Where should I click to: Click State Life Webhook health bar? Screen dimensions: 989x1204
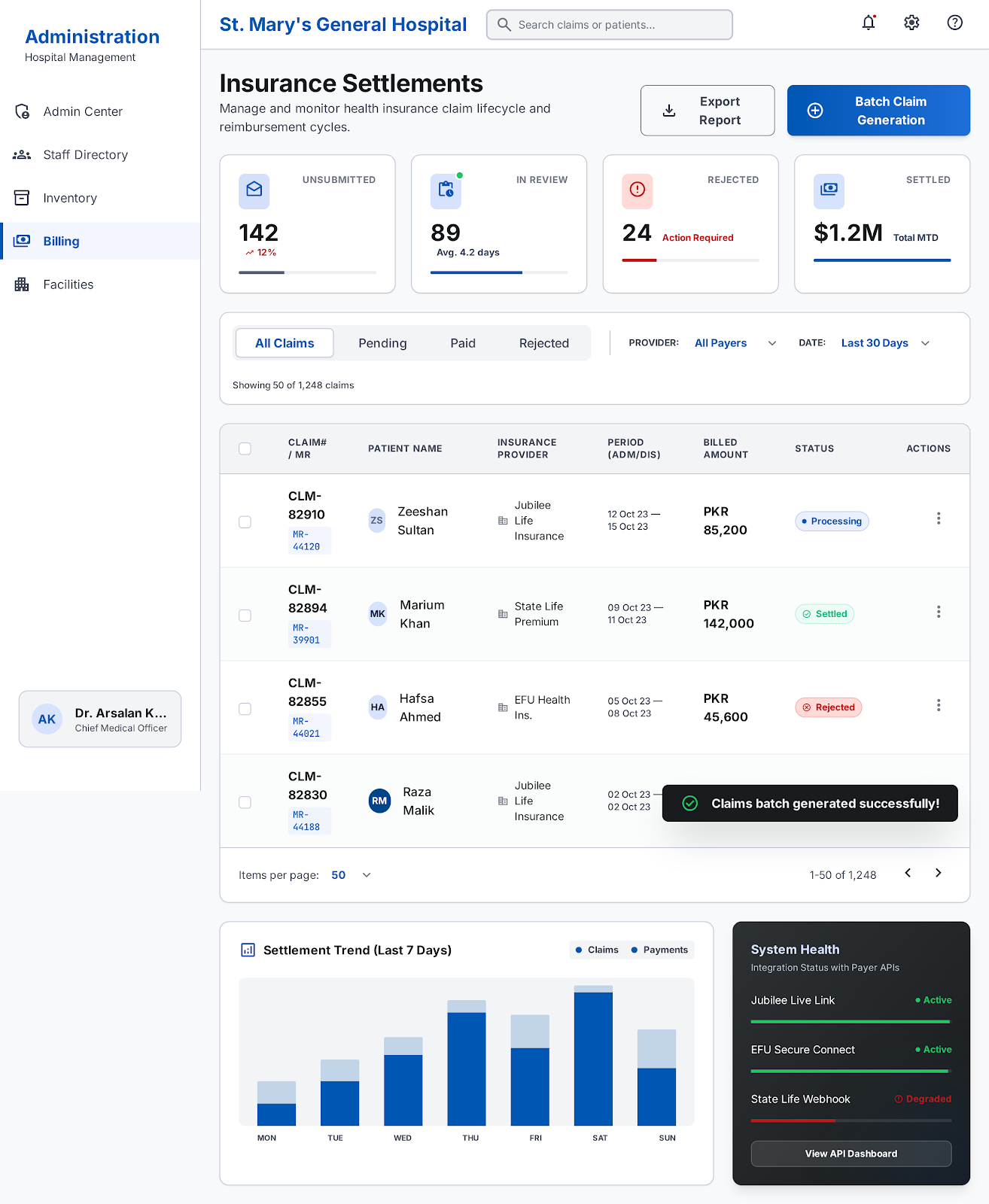click(851, 1120)
